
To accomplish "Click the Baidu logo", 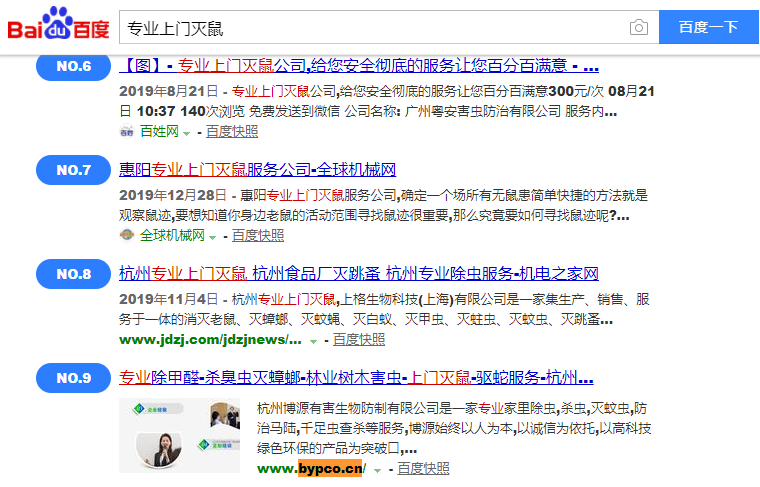I will click(x=58, y=23).
